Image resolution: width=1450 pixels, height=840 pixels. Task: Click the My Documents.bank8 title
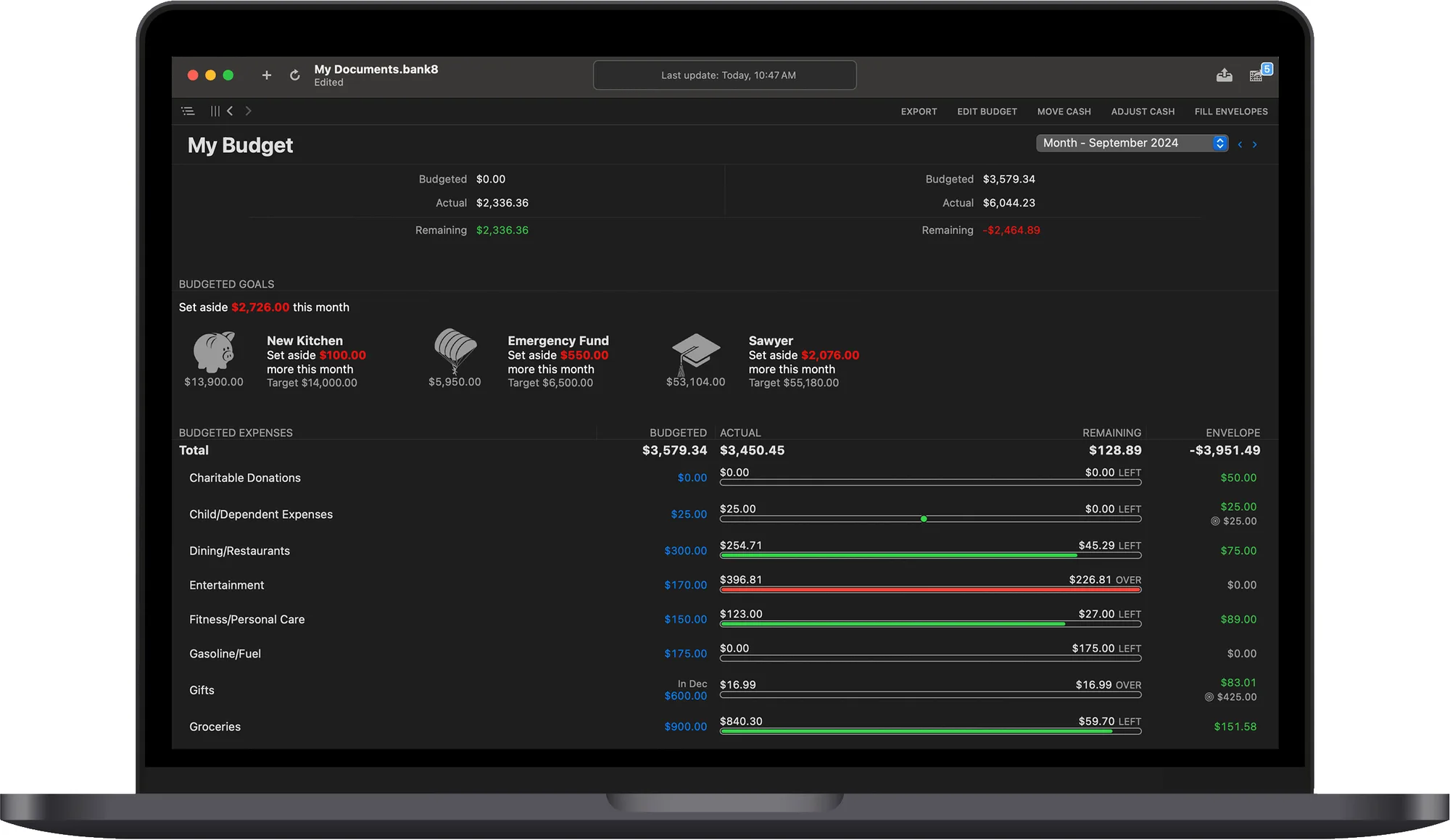coord(376,69)
